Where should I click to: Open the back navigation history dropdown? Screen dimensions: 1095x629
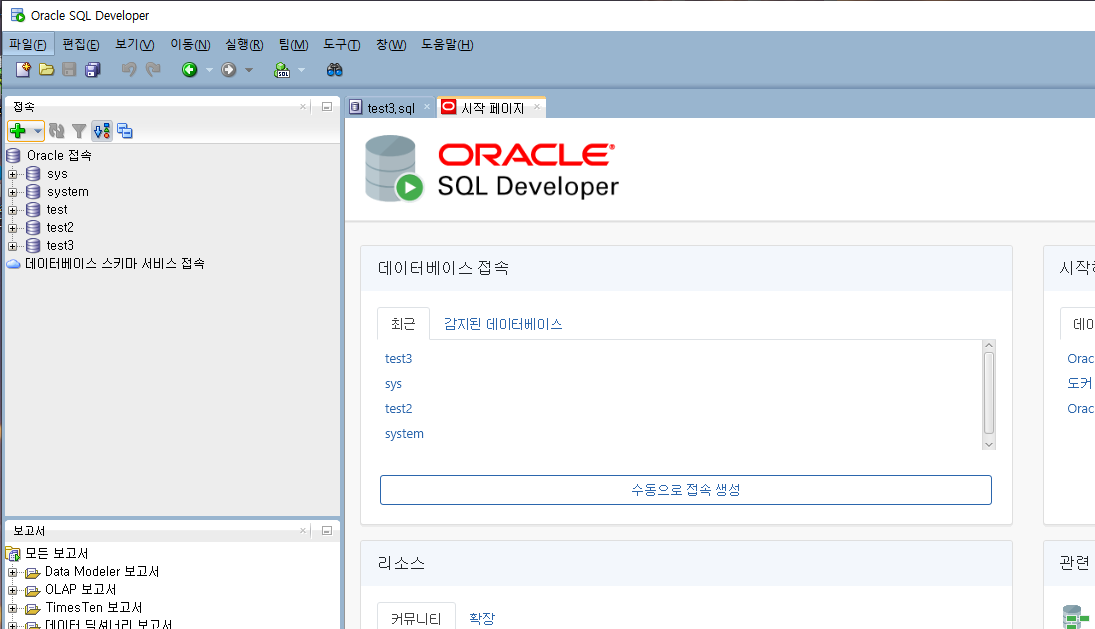pyautogui.click(x=209, y=70)
